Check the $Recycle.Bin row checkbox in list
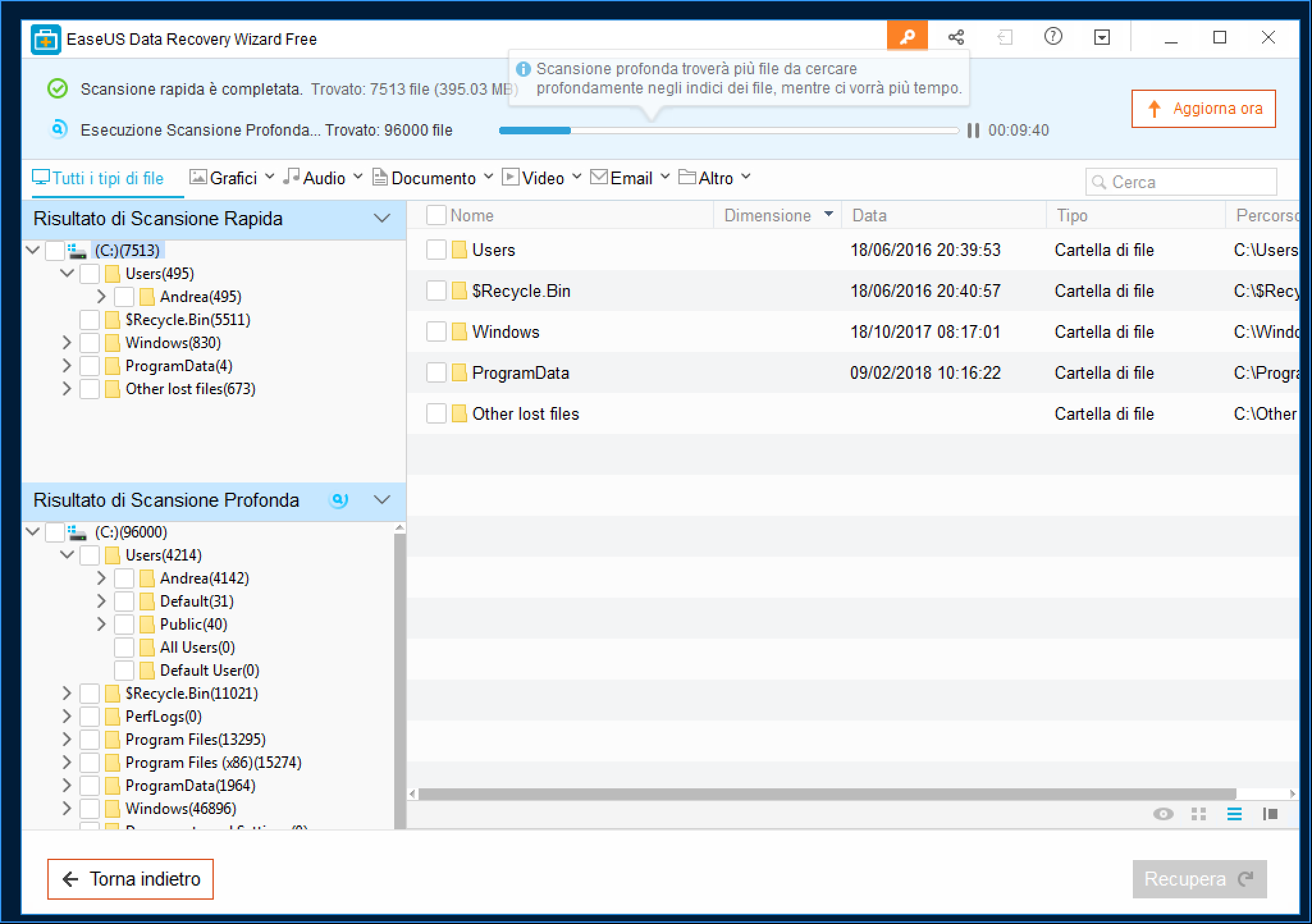Viewport: 1312px width, 924px height. [x=436, y=291]
